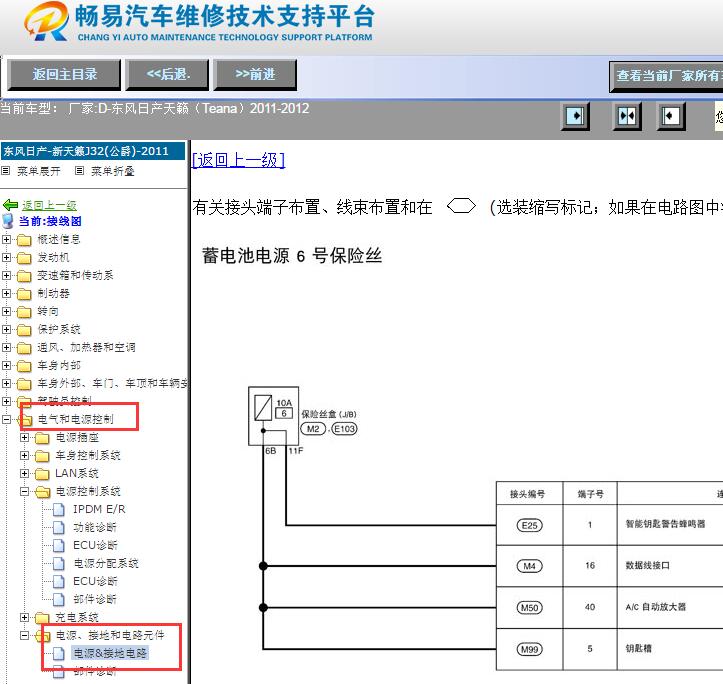Click the 东风日产-新天籁J32(公爵)-2011 header

click(93, 151)
